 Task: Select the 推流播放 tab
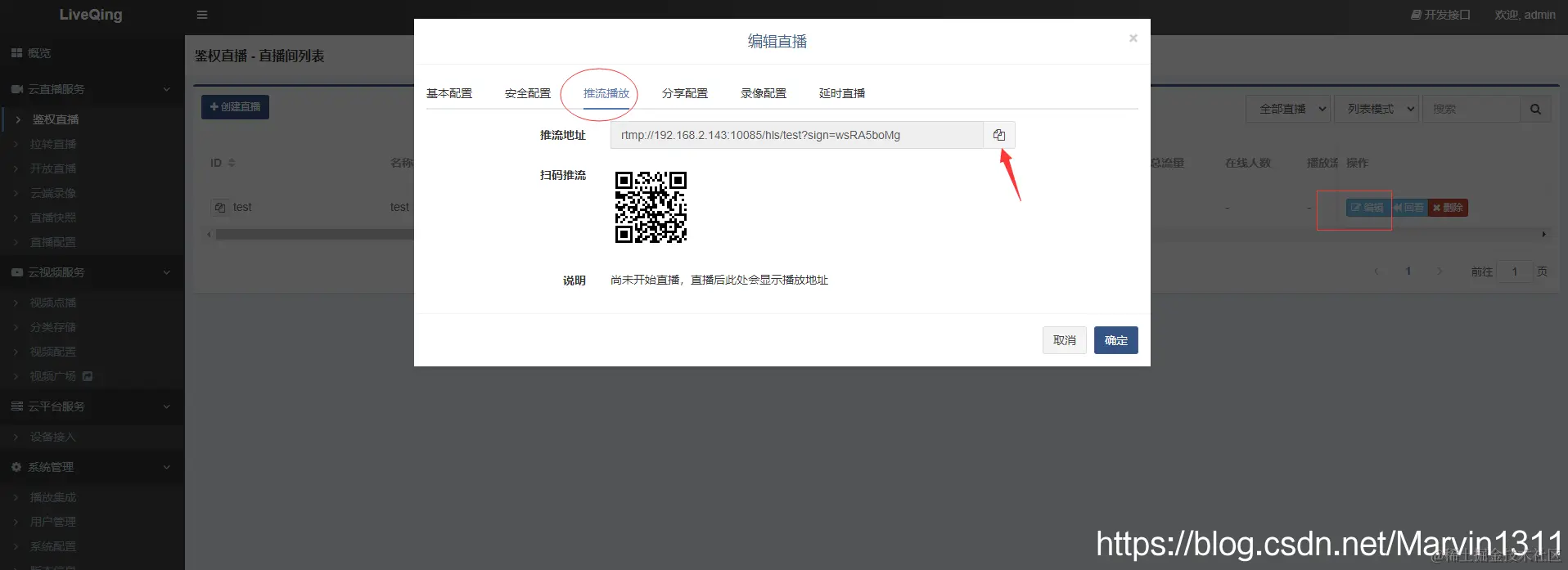click(606, 93)
